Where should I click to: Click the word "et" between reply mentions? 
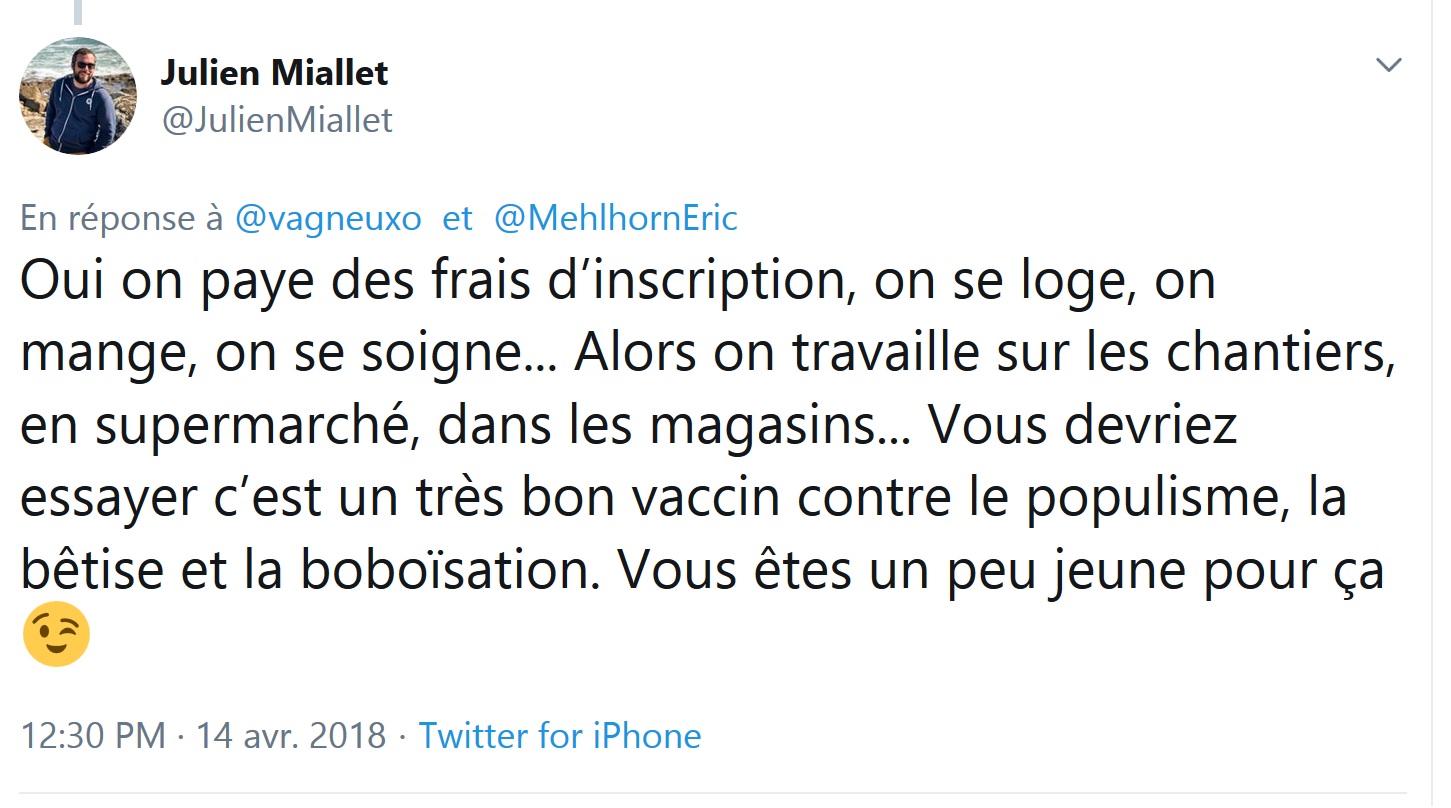tap(457, 219)
